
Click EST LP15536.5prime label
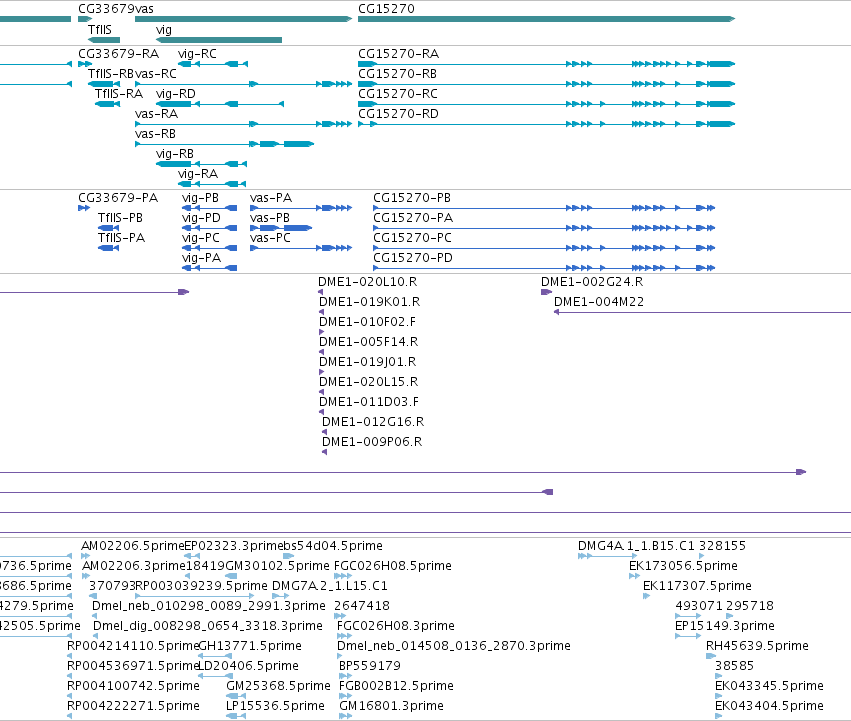click(275, 706)
